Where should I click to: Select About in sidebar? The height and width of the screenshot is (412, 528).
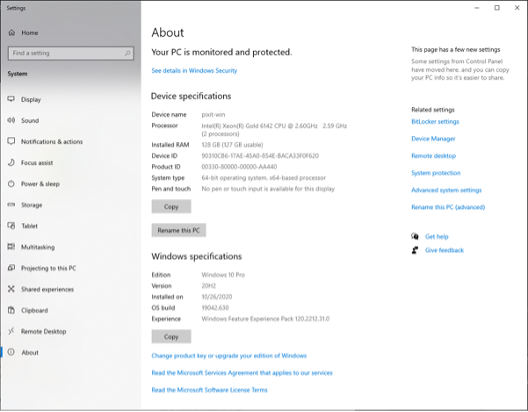click(71, 352)
